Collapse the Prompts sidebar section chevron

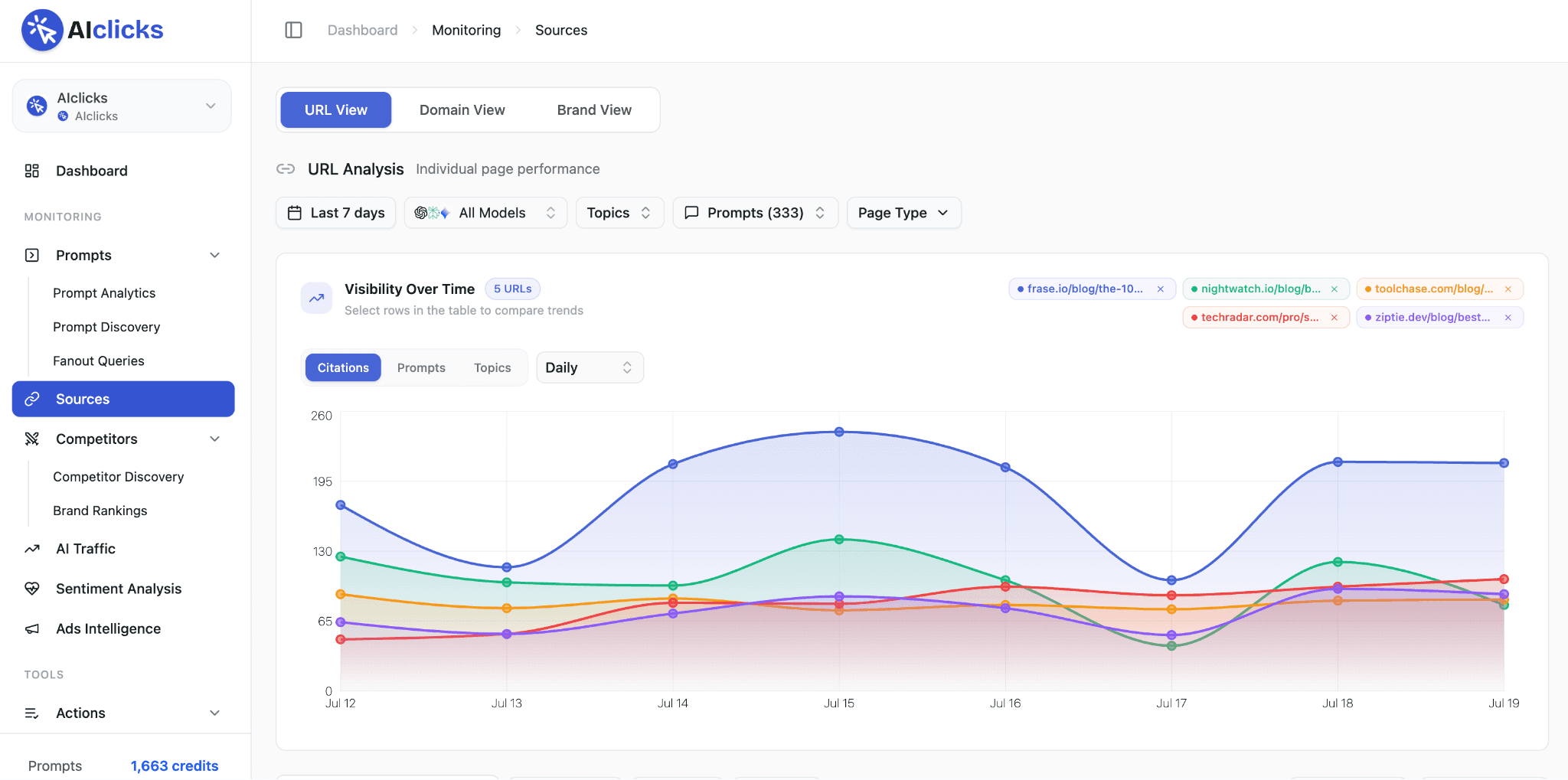(215, 255)
